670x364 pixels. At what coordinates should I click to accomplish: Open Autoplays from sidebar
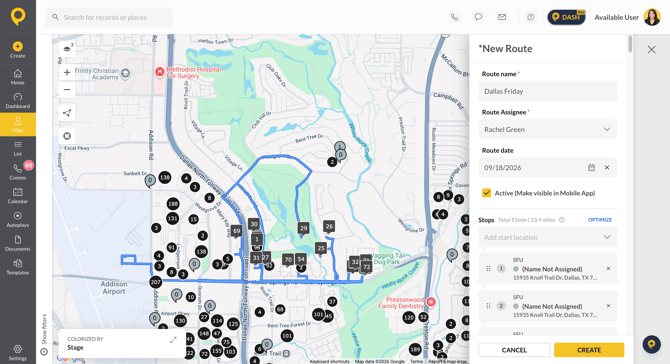coord(18,219)
